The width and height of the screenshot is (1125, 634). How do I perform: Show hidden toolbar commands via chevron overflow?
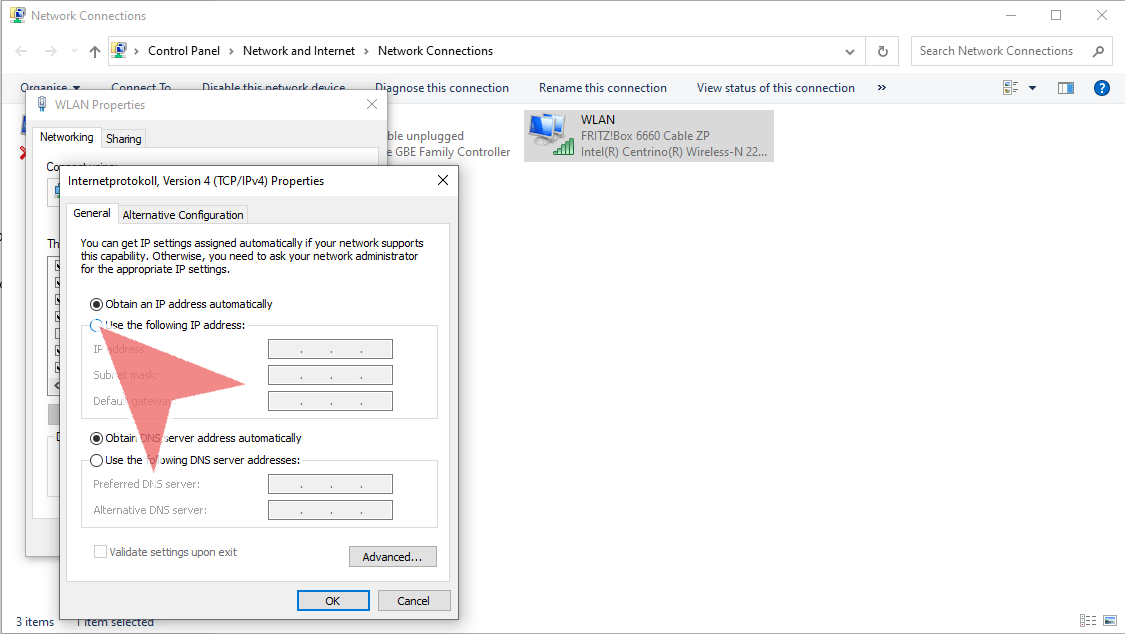click(x=881, y=88)
